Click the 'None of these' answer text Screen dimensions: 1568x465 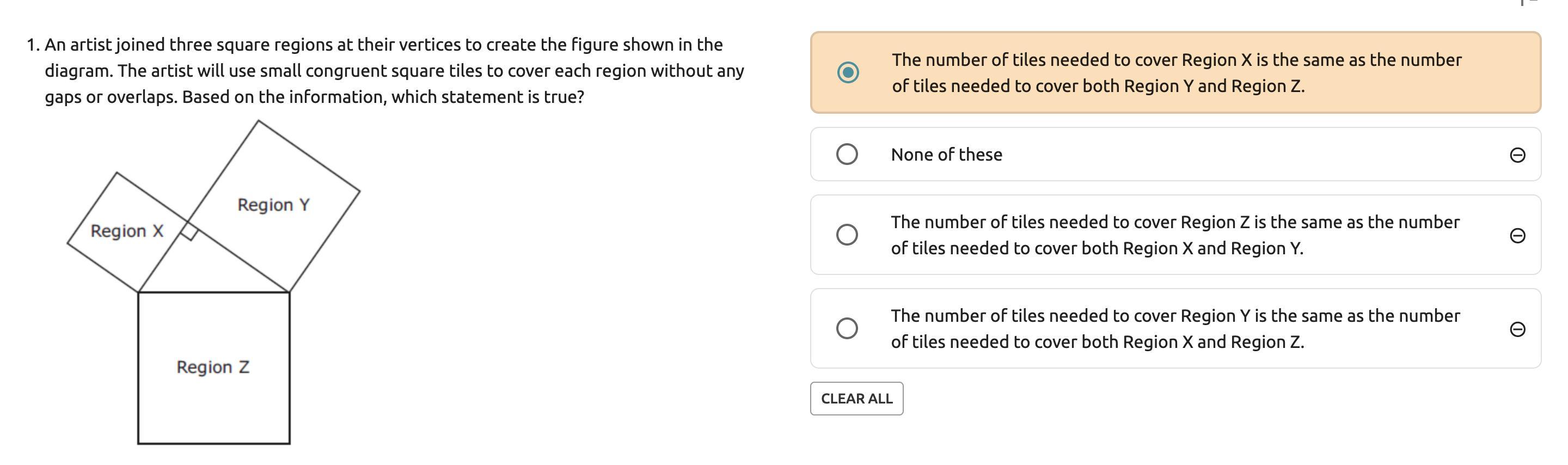946,155
